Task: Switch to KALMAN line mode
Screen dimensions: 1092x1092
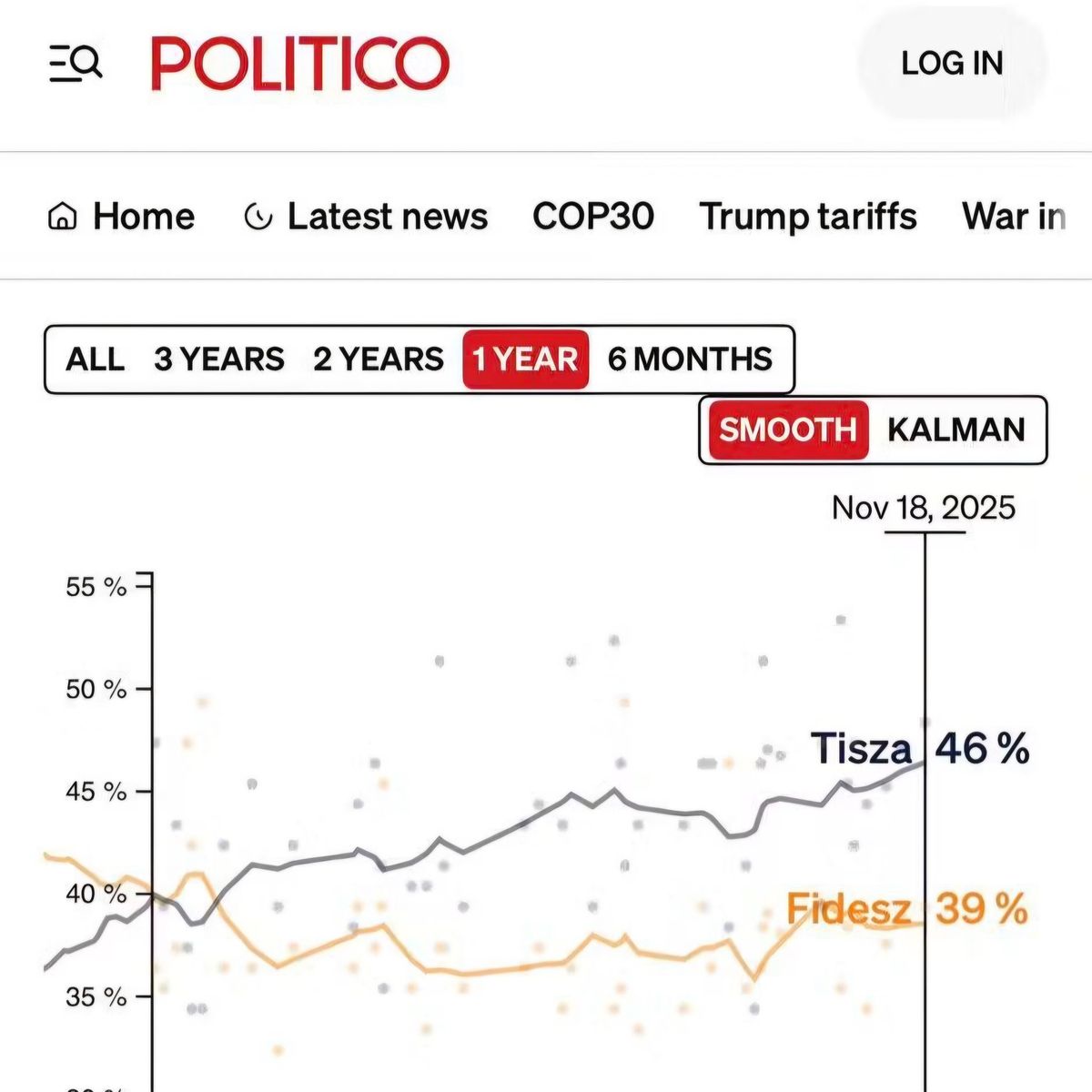Action: click(956, 430)
